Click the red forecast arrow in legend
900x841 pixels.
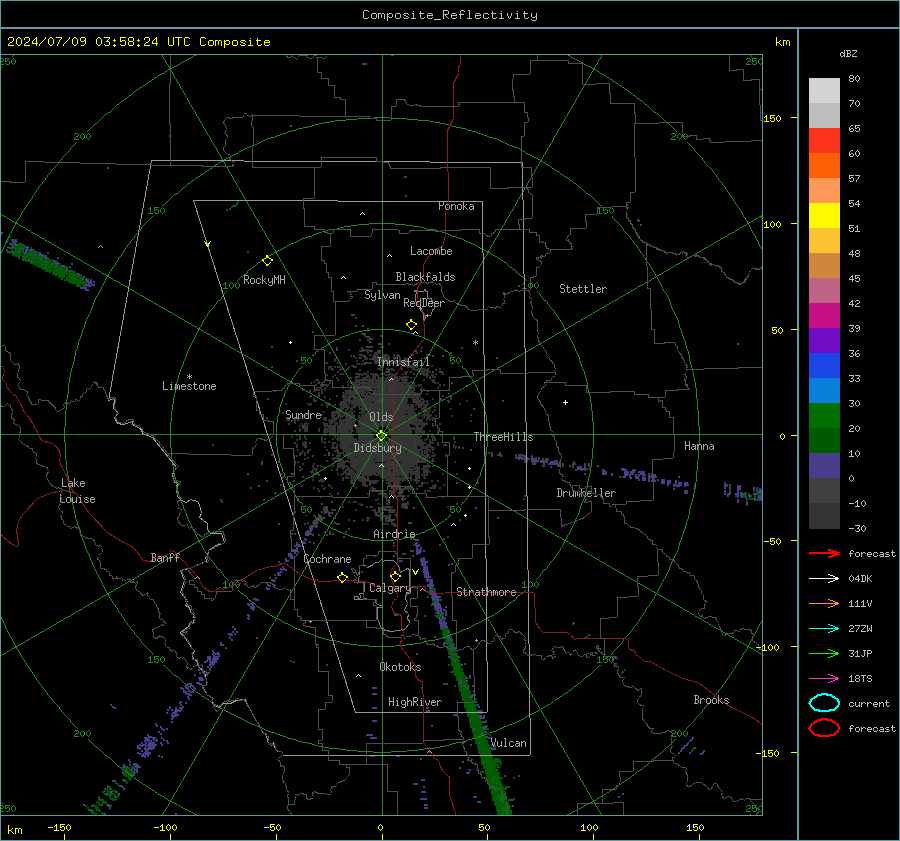click(x=824, y=553)
